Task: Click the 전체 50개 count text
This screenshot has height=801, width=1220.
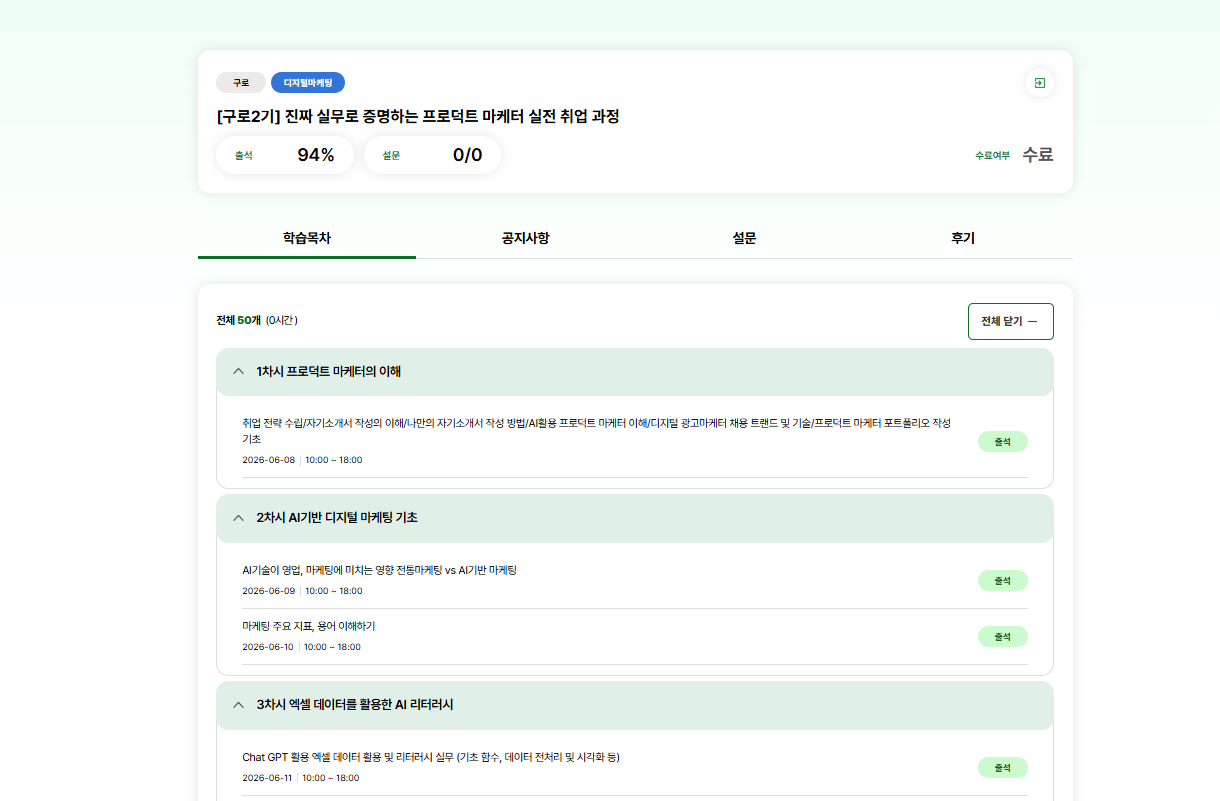Action: click(239, 321)
